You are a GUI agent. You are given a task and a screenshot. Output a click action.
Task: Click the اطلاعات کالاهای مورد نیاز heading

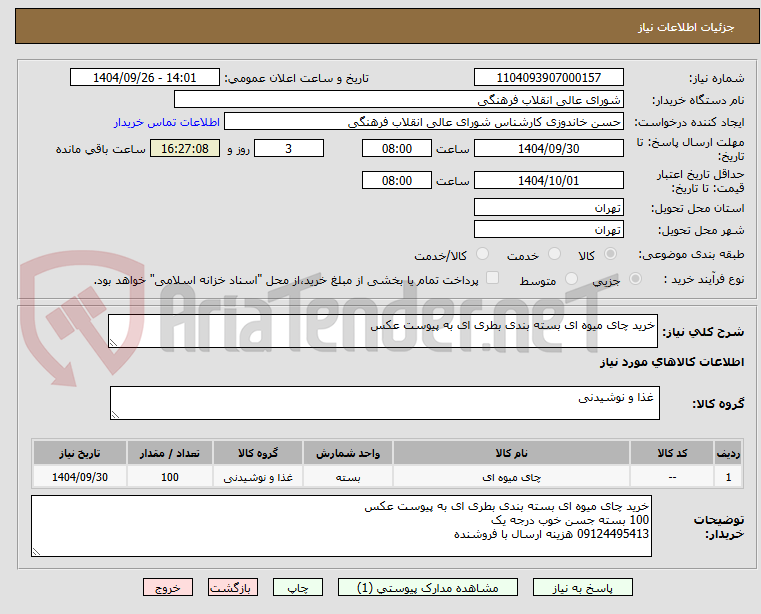coord(672,362)
